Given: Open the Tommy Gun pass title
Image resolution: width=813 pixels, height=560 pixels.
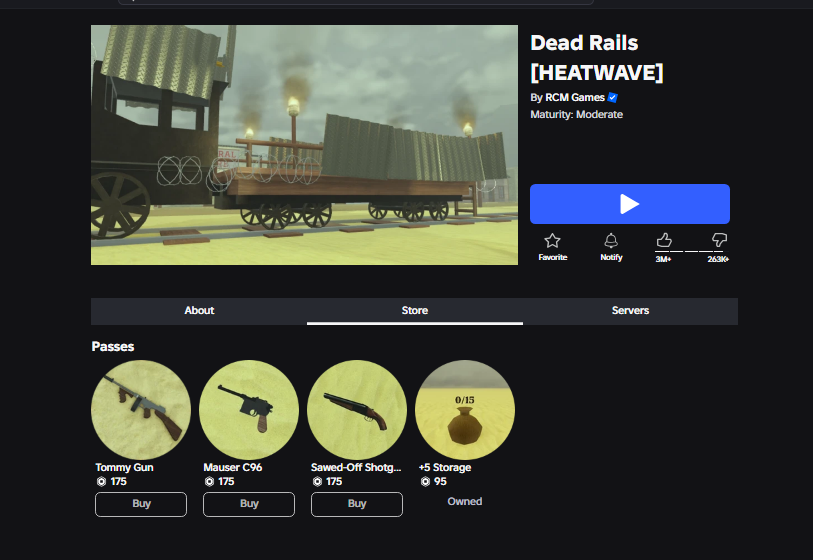Looking at the screenshot, I should (124, 467).
